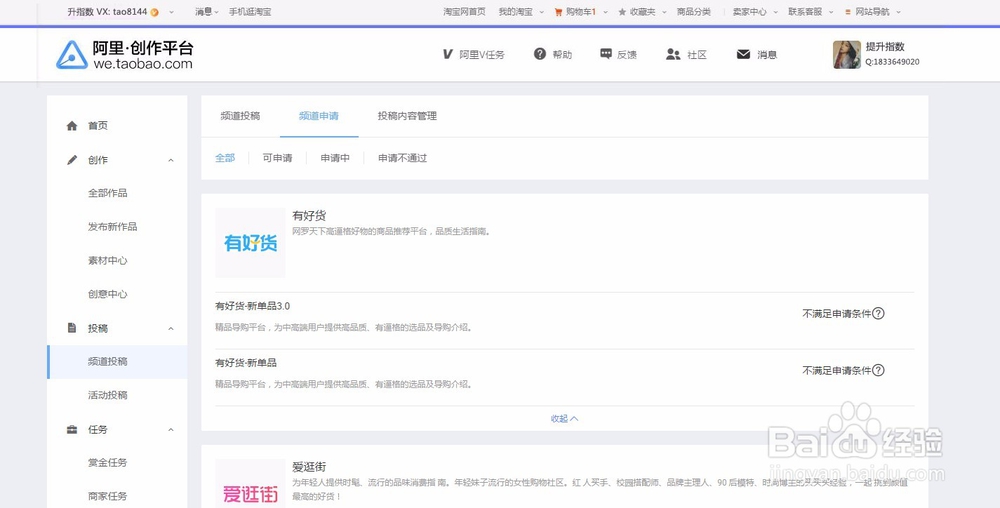Open the top-bar 消息 dropdown
Screen dimensions: 1000x508
[x=207, y=11]
